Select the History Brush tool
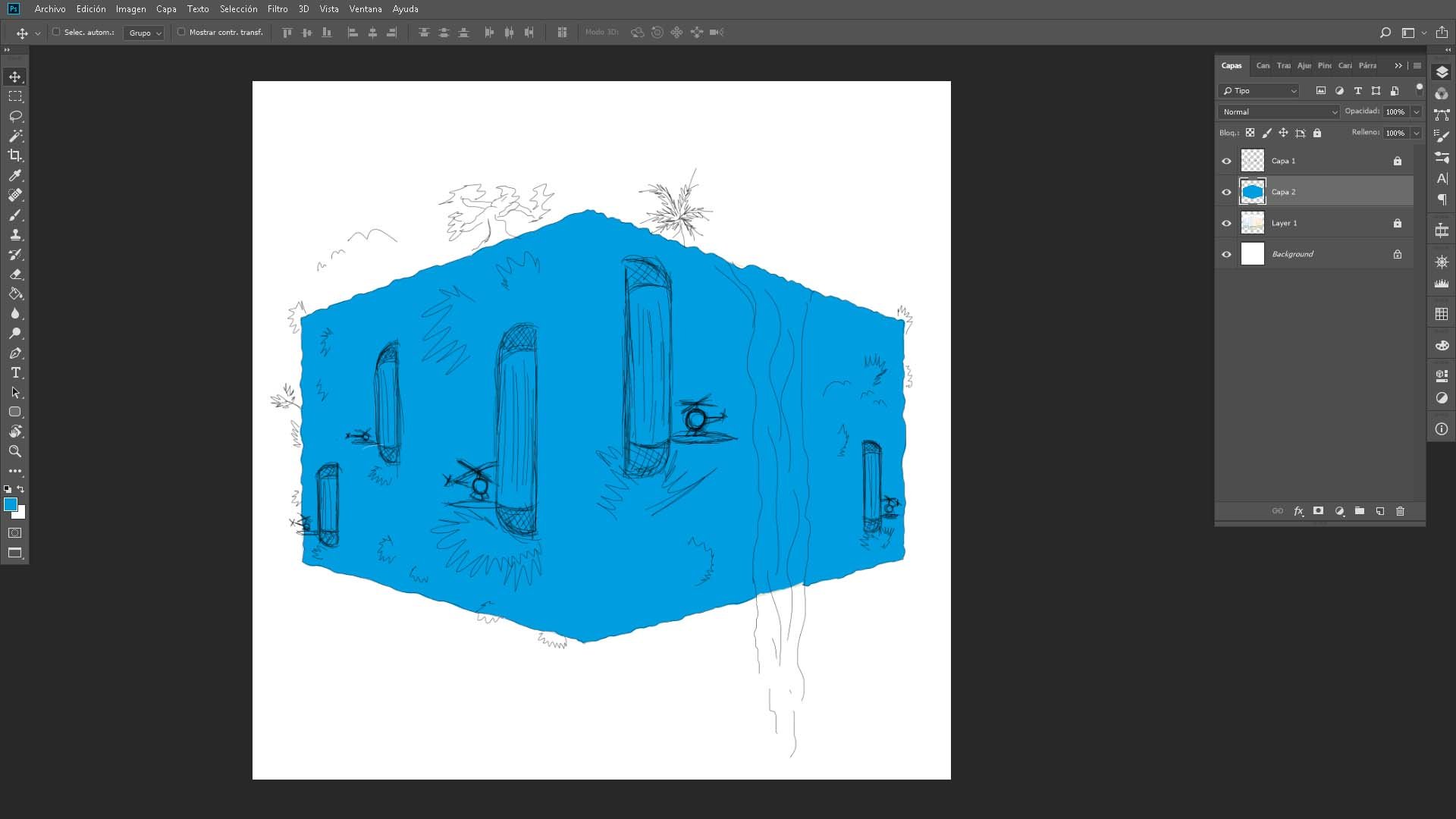Viewport: 1456px width, 819px height. 15,254
